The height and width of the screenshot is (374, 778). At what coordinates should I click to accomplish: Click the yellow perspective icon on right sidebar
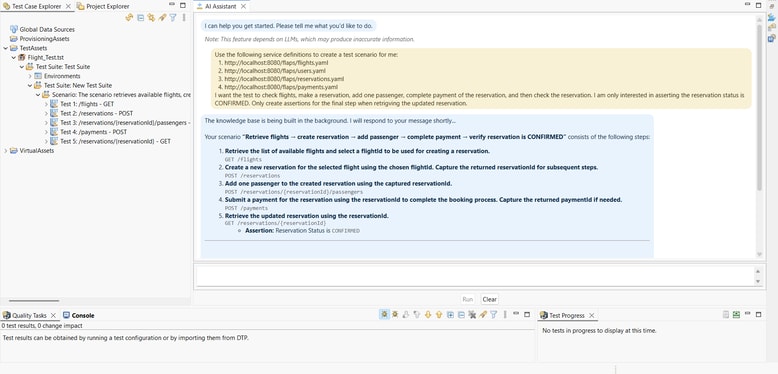pos(772,28)
